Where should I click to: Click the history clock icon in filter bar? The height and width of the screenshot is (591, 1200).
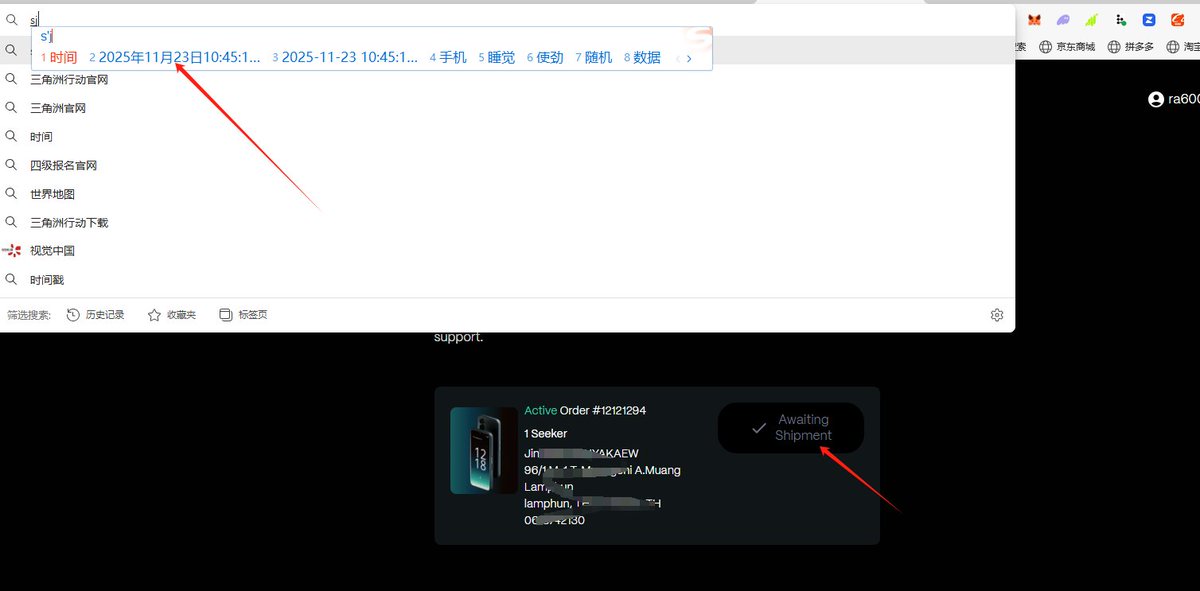click(x=73, y=315)
